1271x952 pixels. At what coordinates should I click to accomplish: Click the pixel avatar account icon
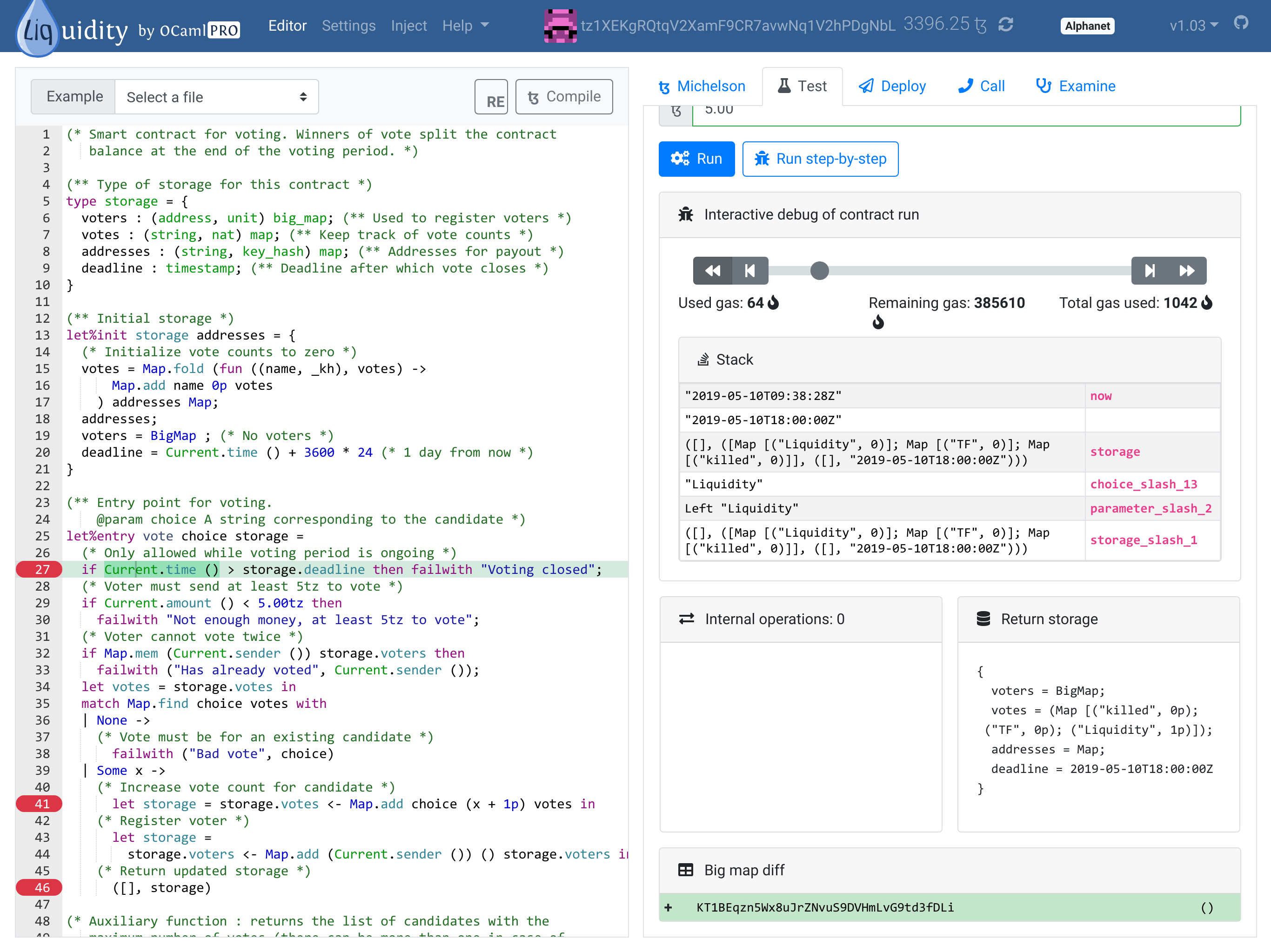[x=560, y=26]
